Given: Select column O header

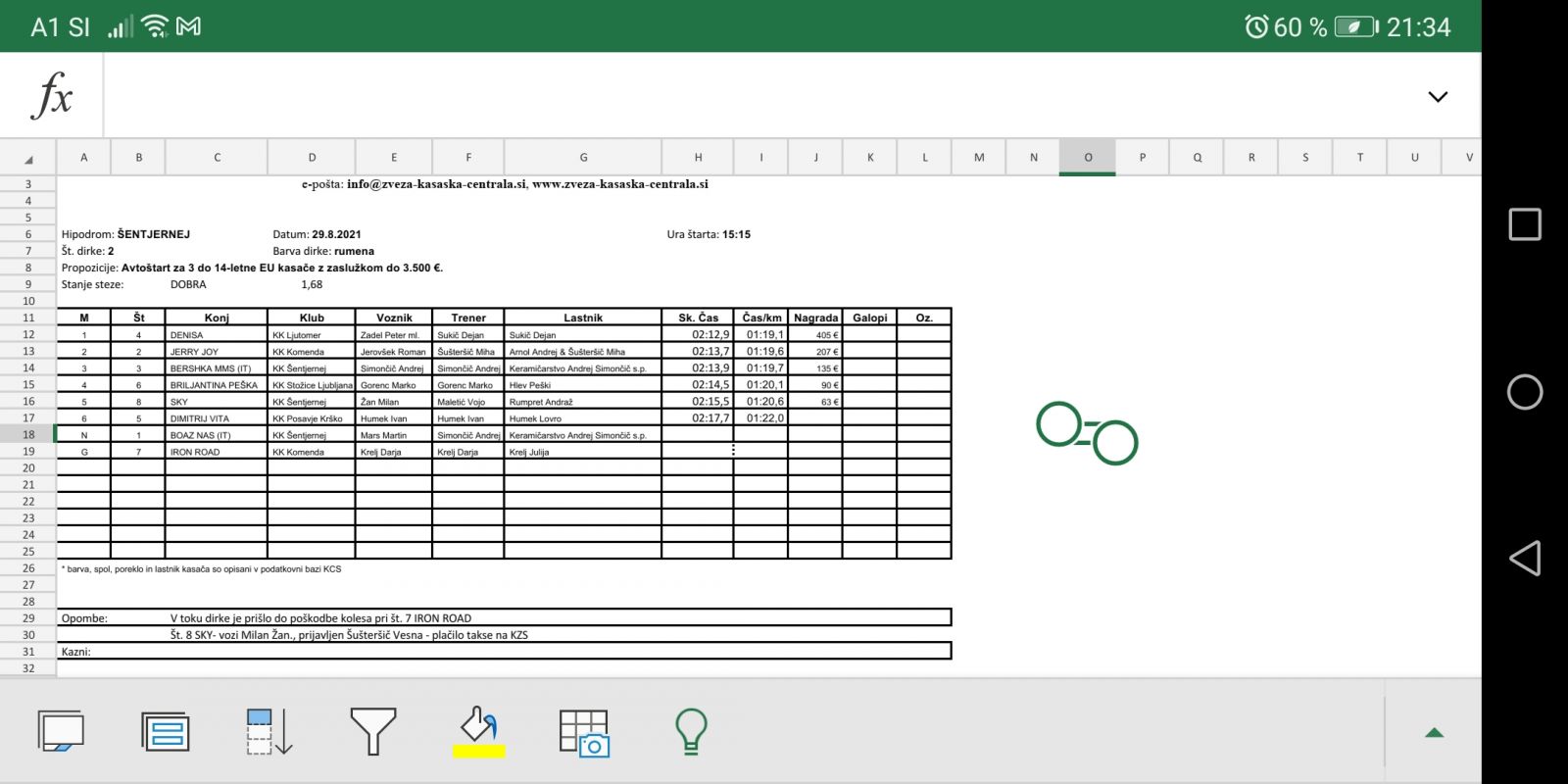Looking at the screenshot, I should 1087,157.
